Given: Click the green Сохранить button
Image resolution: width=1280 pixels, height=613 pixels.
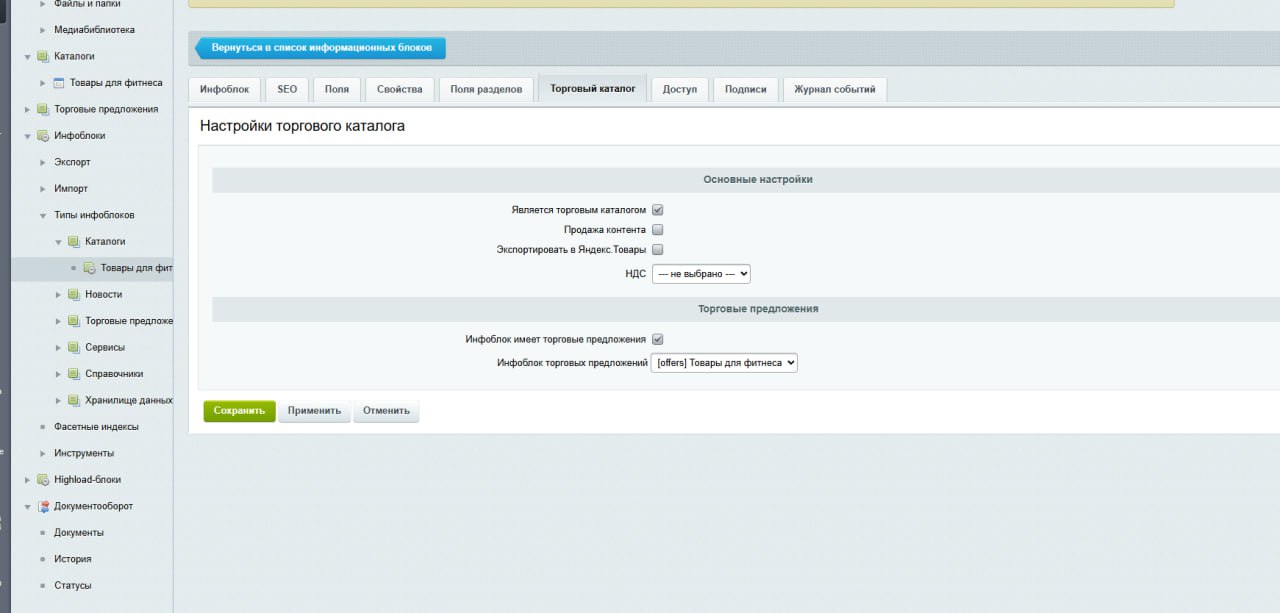Looking at the screenshot, I should [x=239, y=411].
